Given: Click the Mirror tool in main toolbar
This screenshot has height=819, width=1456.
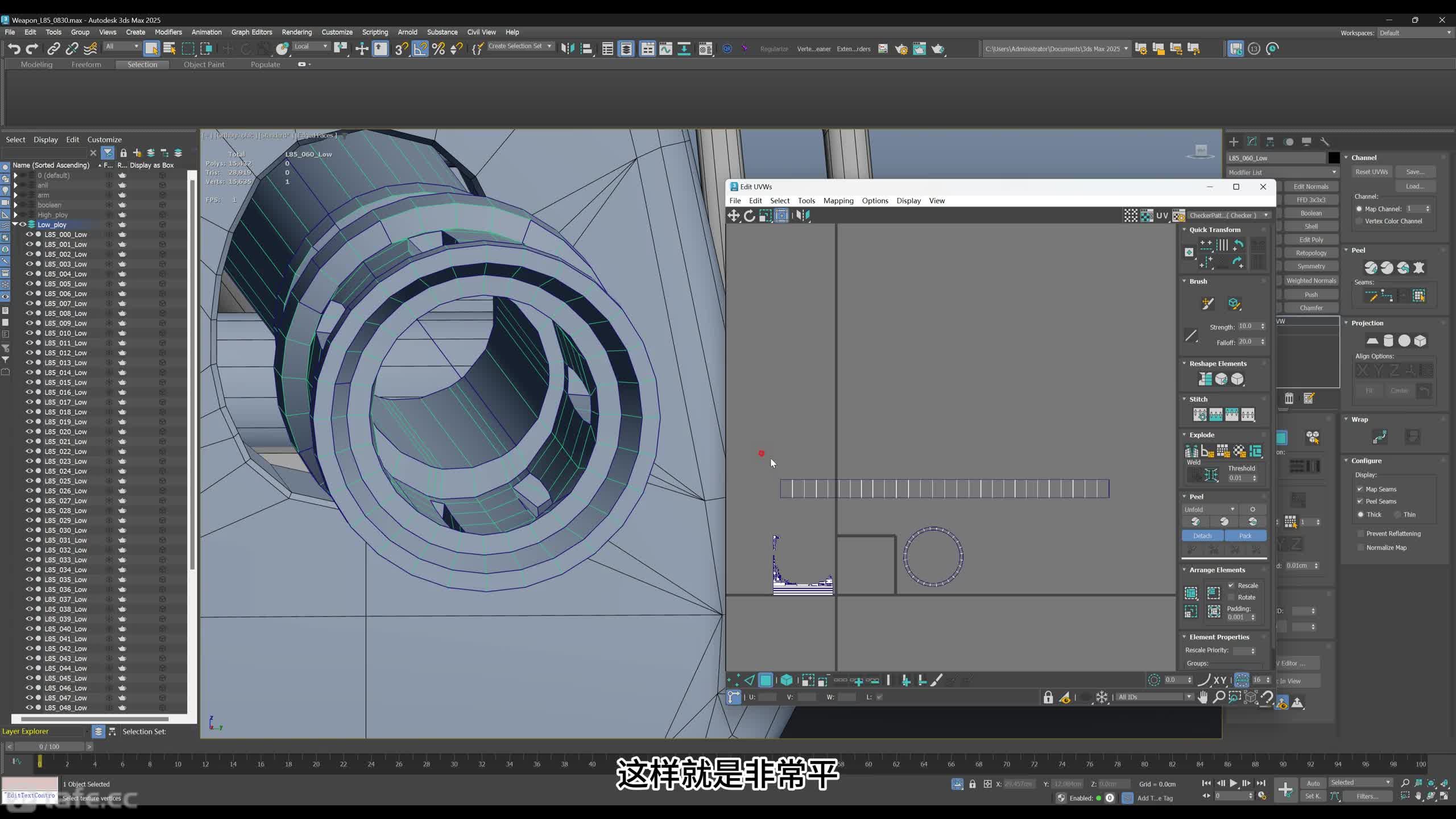Looking at the screenshot, I should 568,49.
